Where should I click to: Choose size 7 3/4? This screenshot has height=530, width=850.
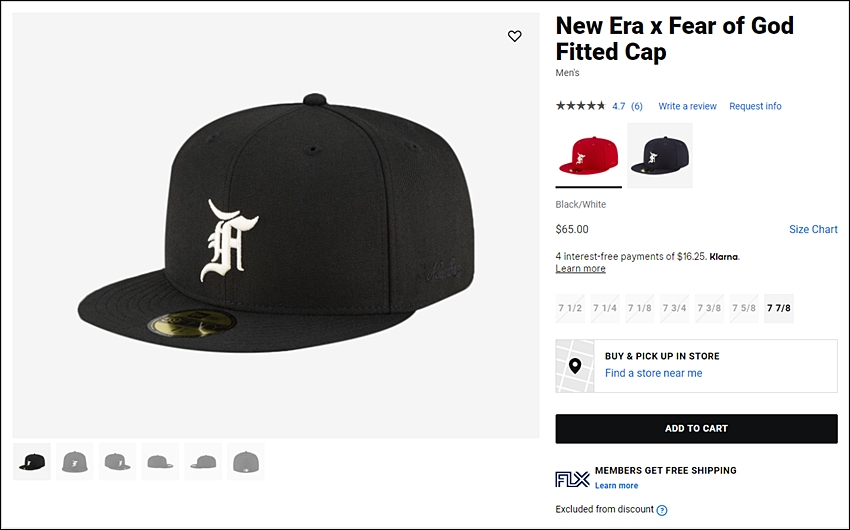click(674, 308)
